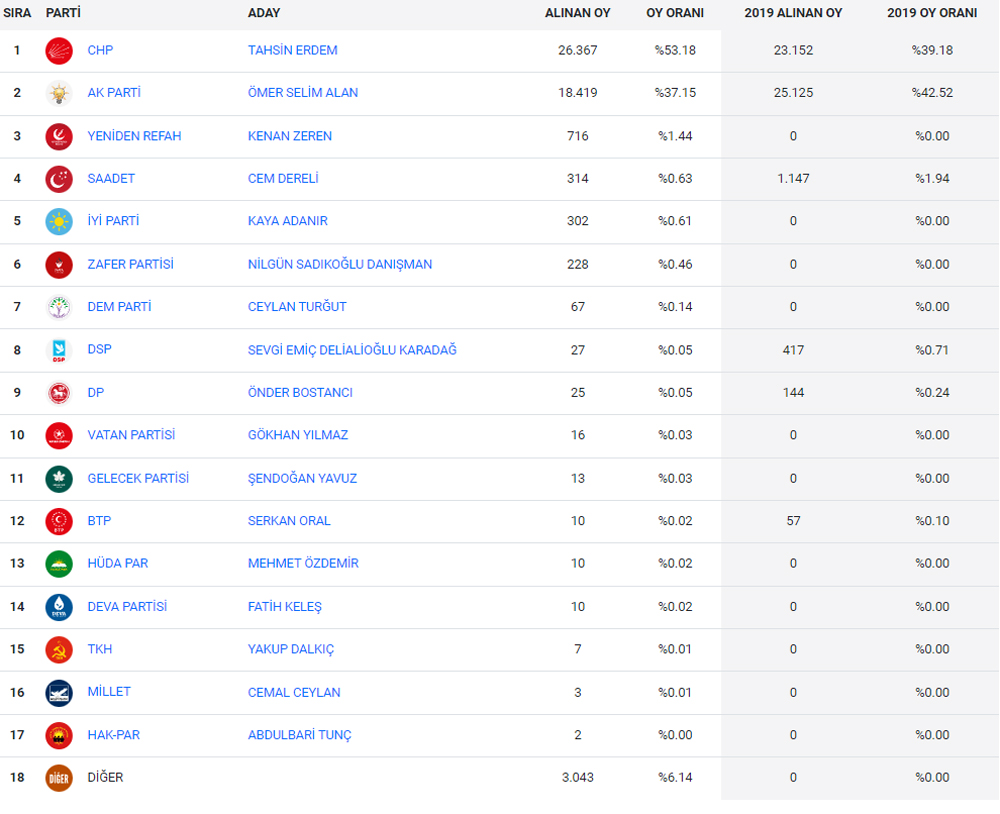Open the BTP party link
The height and width of the screenshot is (814, 1000).
[x=99, y=521]
